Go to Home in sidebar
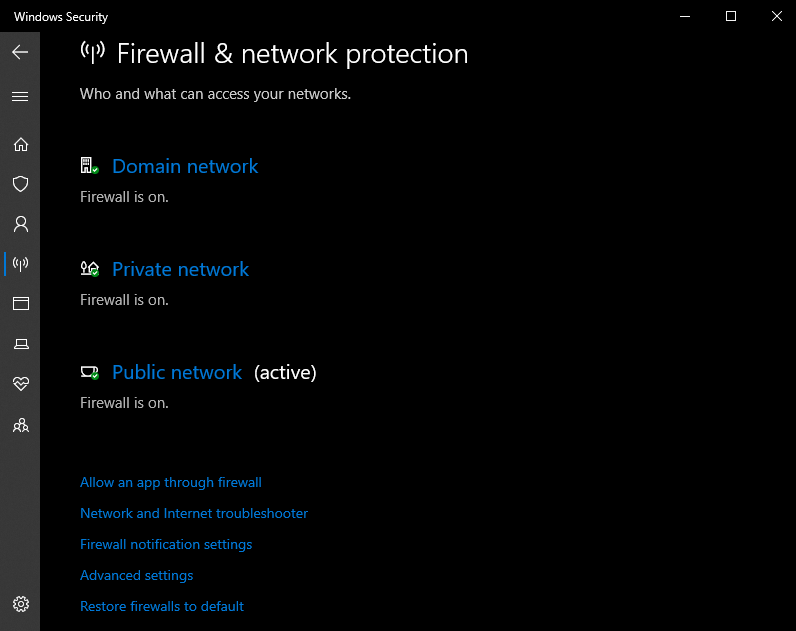This screenshot has height=631, width=796. tap(20, 144)
